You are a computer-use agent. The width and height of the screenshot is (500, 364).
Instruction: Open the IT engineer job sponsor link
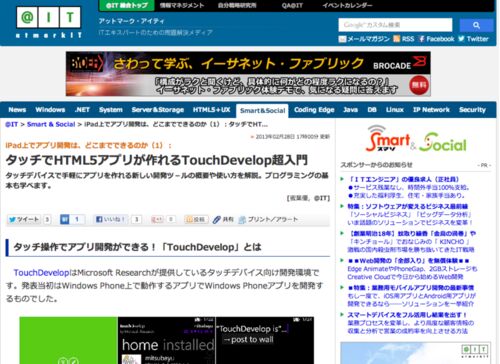[x=404, y=179]
